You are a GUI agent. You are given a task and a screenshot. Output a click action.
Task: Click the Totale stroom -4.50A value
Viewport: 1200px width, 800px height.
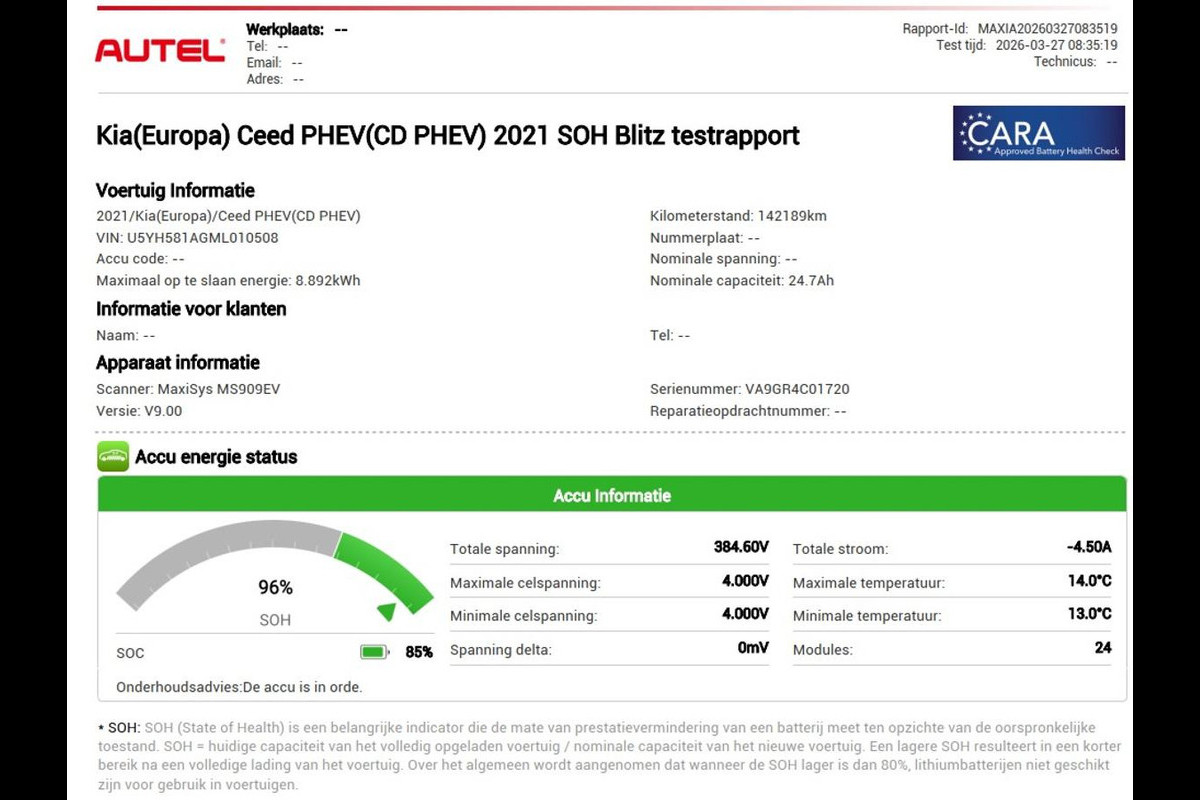1088,547
